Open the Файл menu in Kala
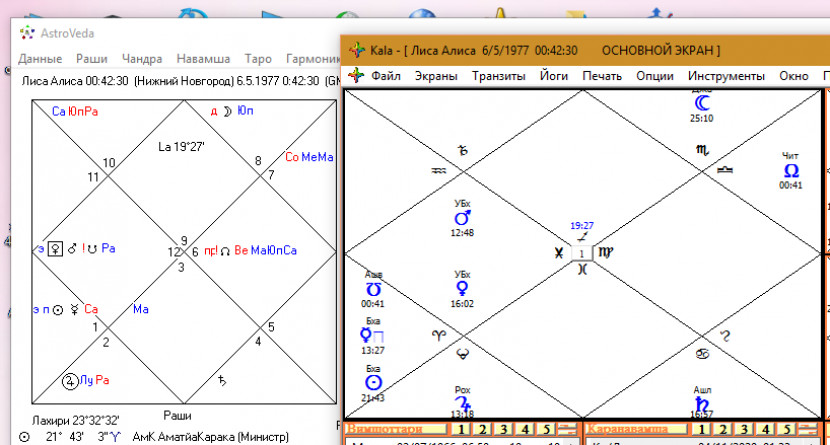The height and width of the screenshot is (445, 830). [x=386, y=76]
